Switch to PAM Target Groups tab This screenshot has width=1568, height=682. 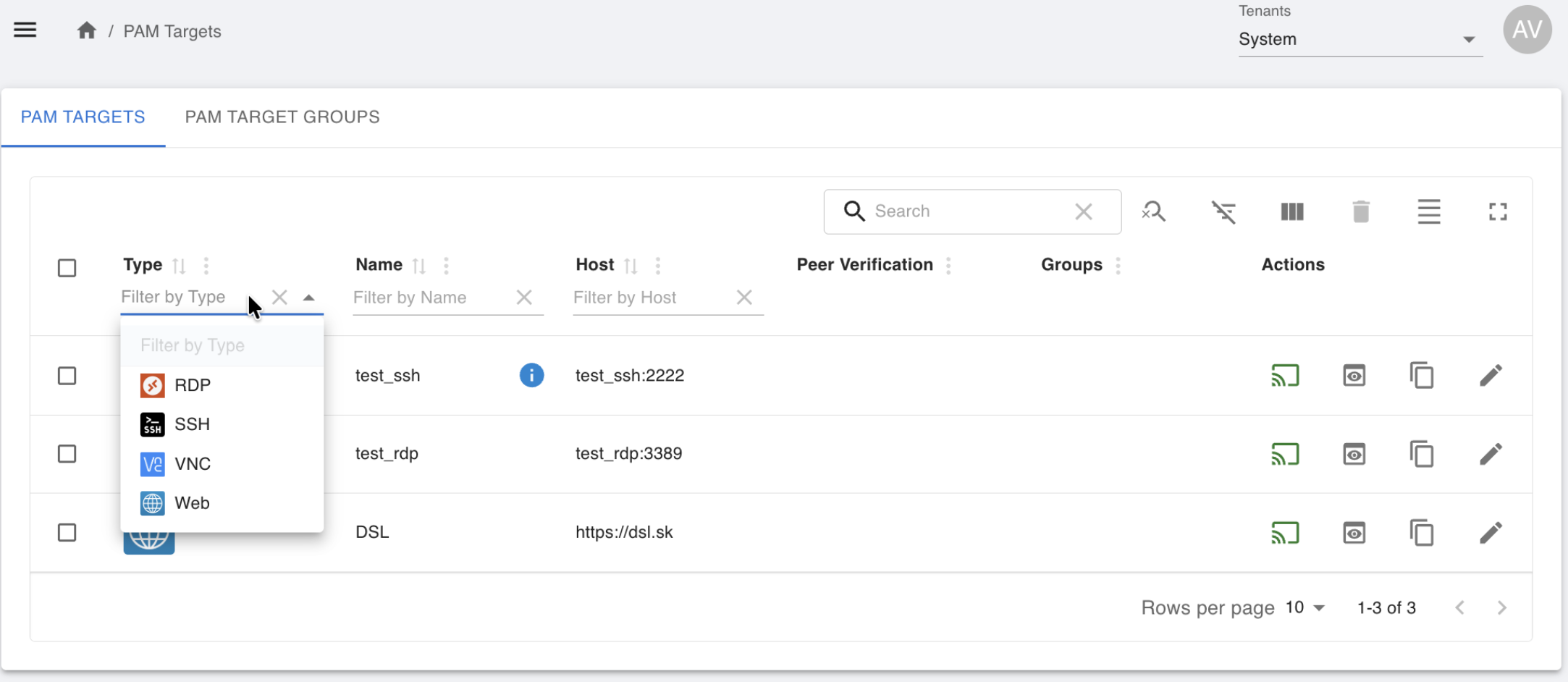(x=282, y=117)
